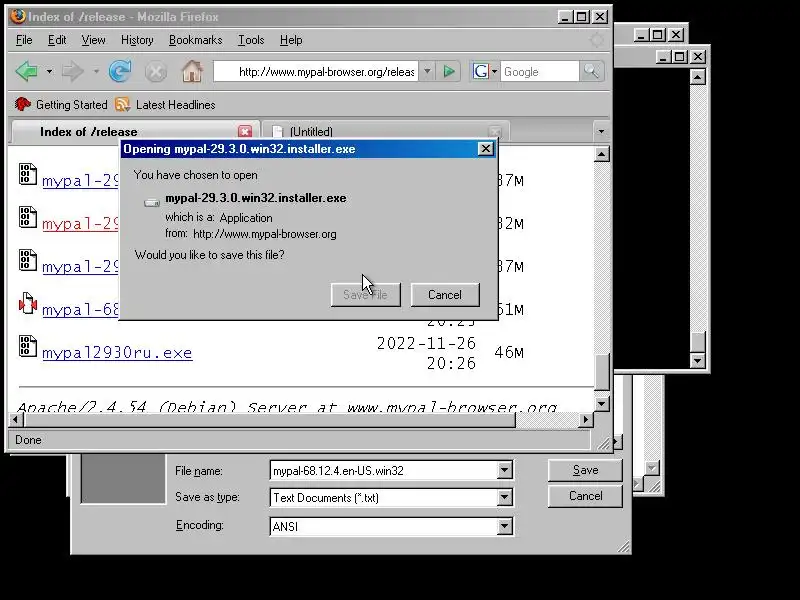Click the binary file icon of the red visited mypal-29 link

(28, 217)
